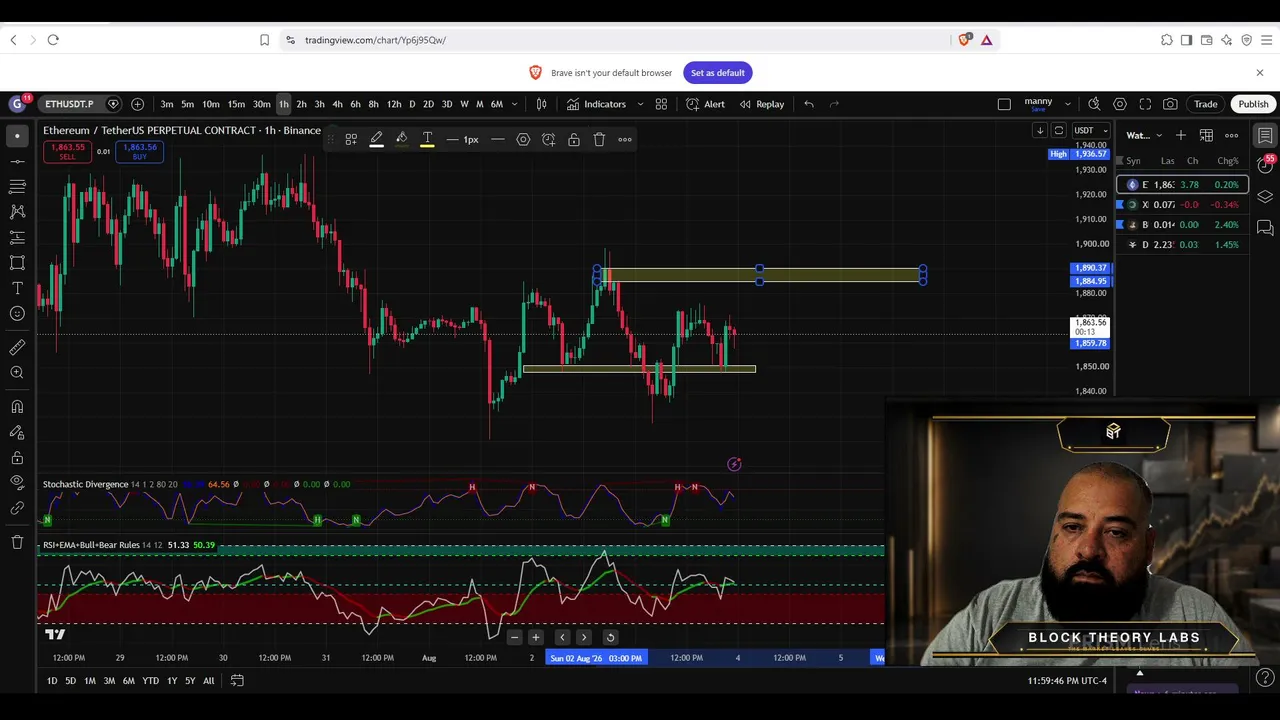This screenshot has width=1280, height=720.
Task: Remove all drawings with trash icon in left sidebar
Action: (x=17, y=542)
